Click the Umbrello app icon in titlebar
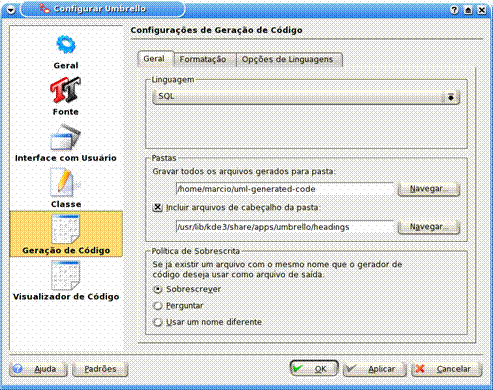The width and height of the screenshot is (493, 390). (44, 8)
